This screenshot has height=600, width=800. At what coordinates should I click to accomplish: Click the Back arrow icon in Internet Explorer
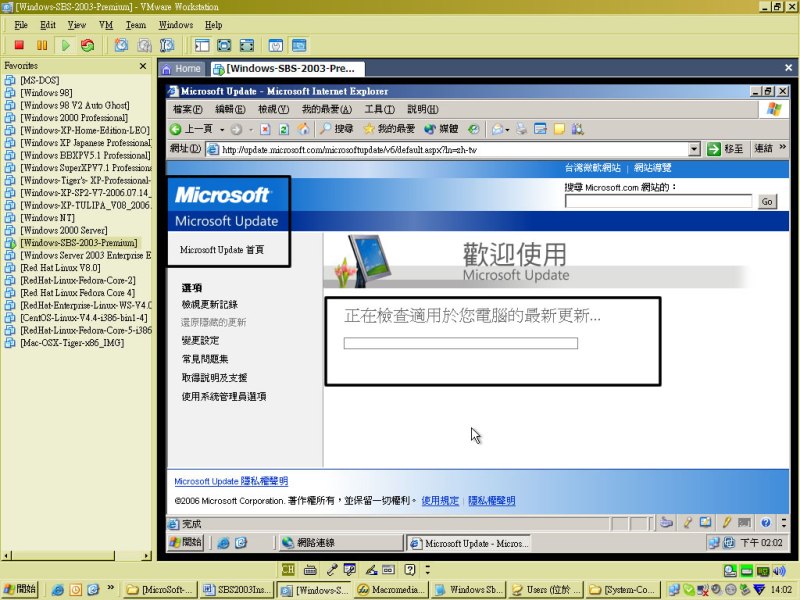click(x=176, y=129)
